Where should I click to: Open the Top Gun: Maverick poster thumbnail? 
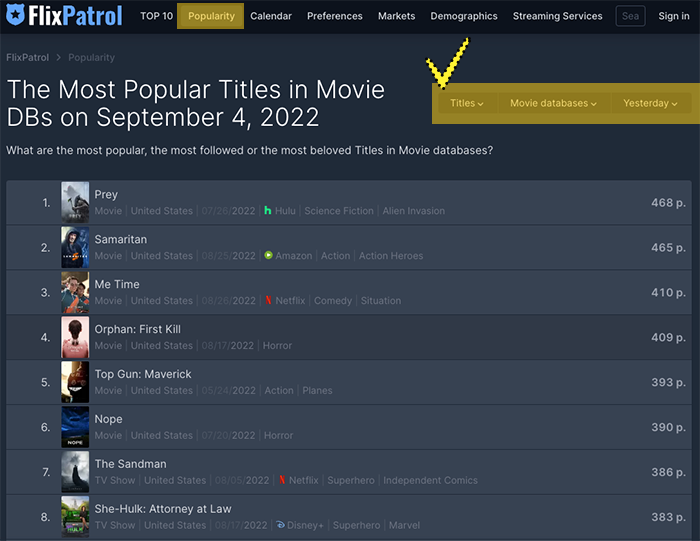75,382
